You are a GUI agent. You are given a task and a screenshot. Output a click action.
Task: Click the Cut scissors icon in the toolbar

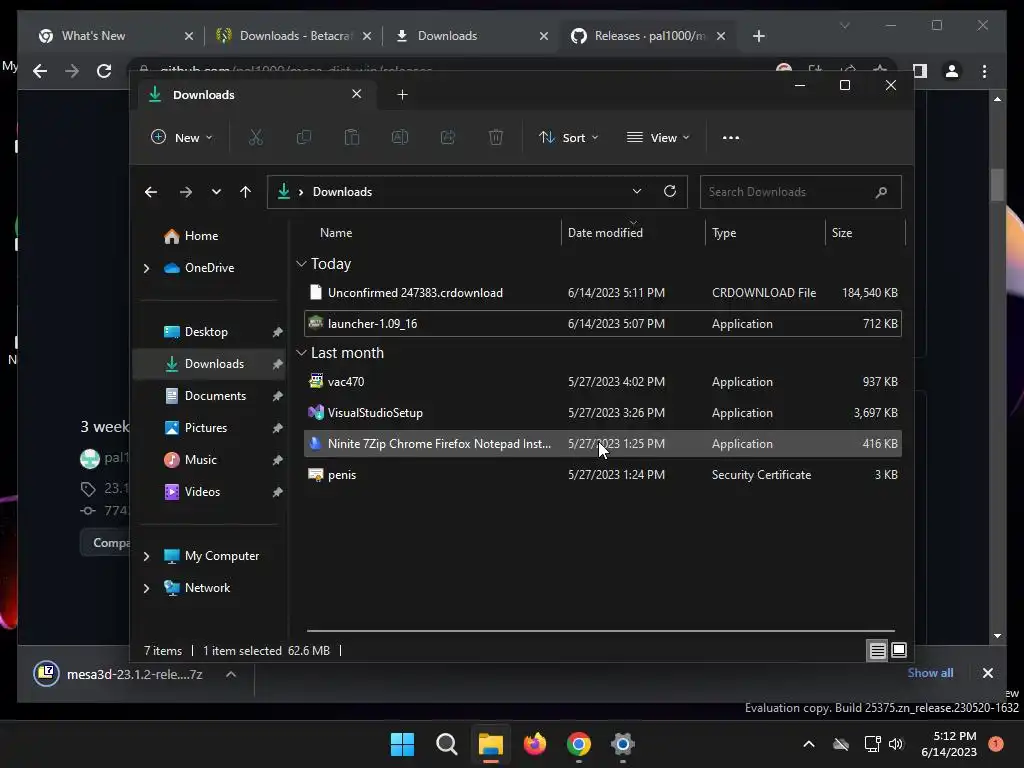(x=255, y=137)
